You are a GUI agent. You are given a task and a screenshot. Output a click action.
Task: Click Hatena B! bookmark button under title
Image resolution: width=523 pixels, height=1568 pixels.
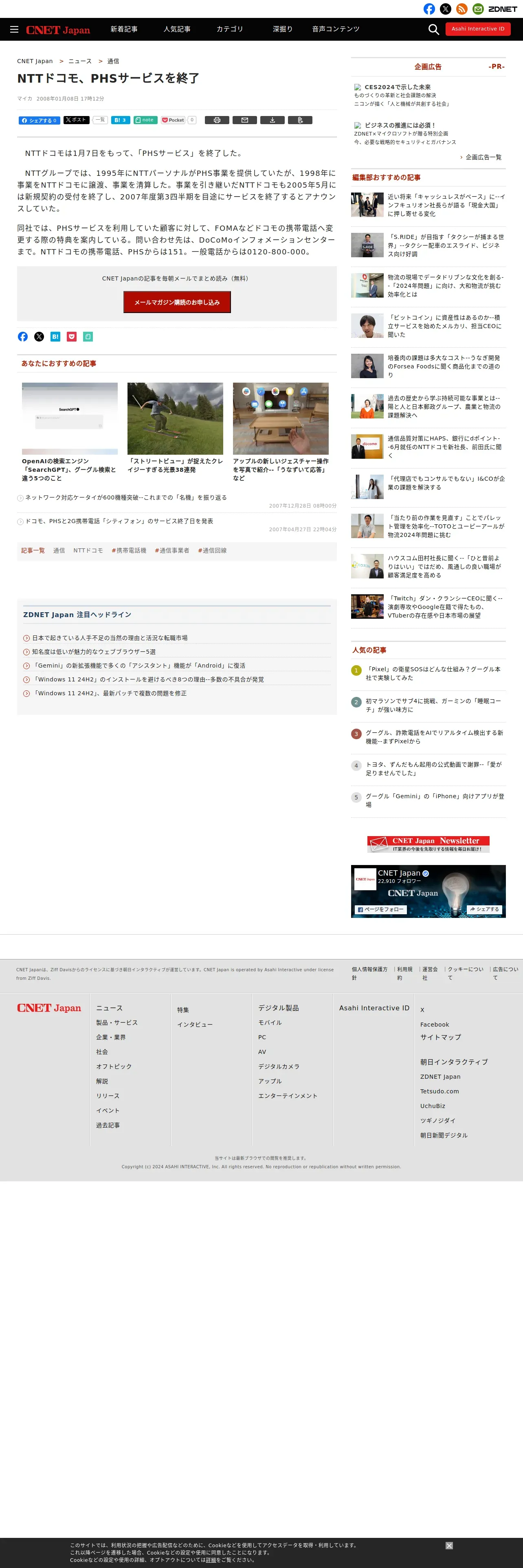point(120,120)
